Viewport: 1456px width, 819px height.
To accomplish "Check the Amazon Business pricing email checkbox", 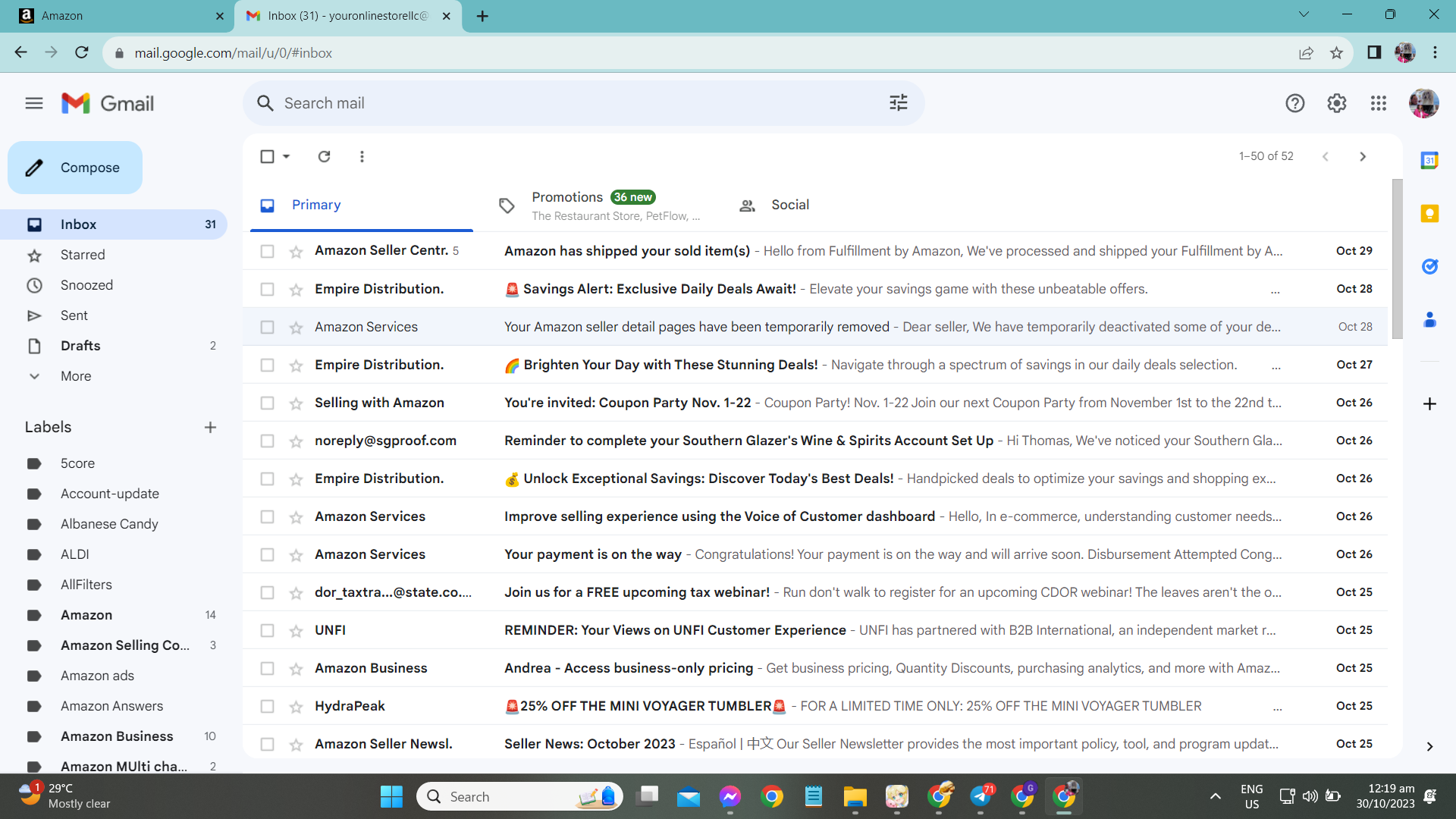I will (x=267, y=669).
